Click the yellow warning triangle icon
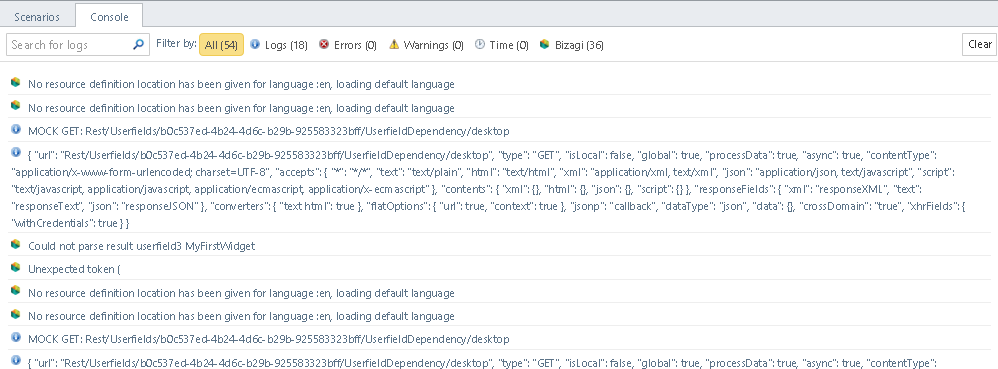The image size is (998, 369). tap(394, 44)
